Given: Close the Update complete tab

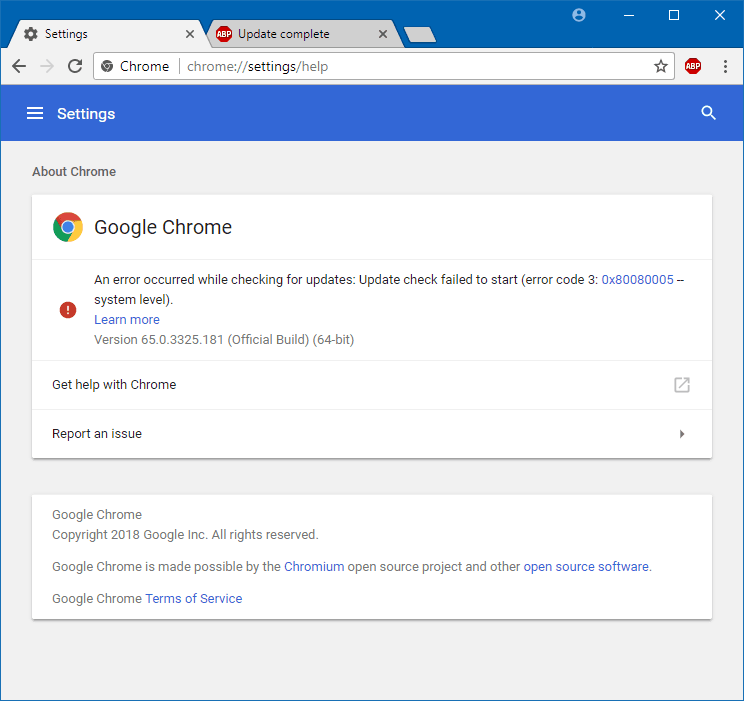Looking at the screenshot, I should (x=383, y=34).
